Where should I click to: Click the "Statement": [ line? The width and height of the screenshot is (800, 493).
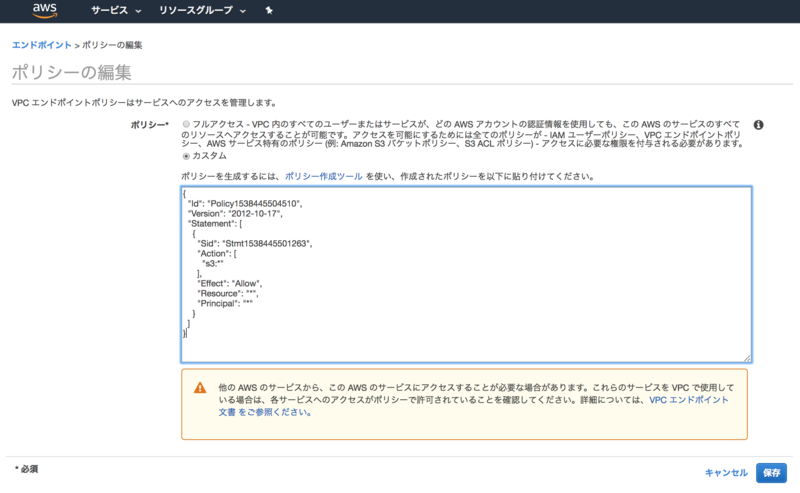pos(215,224)
